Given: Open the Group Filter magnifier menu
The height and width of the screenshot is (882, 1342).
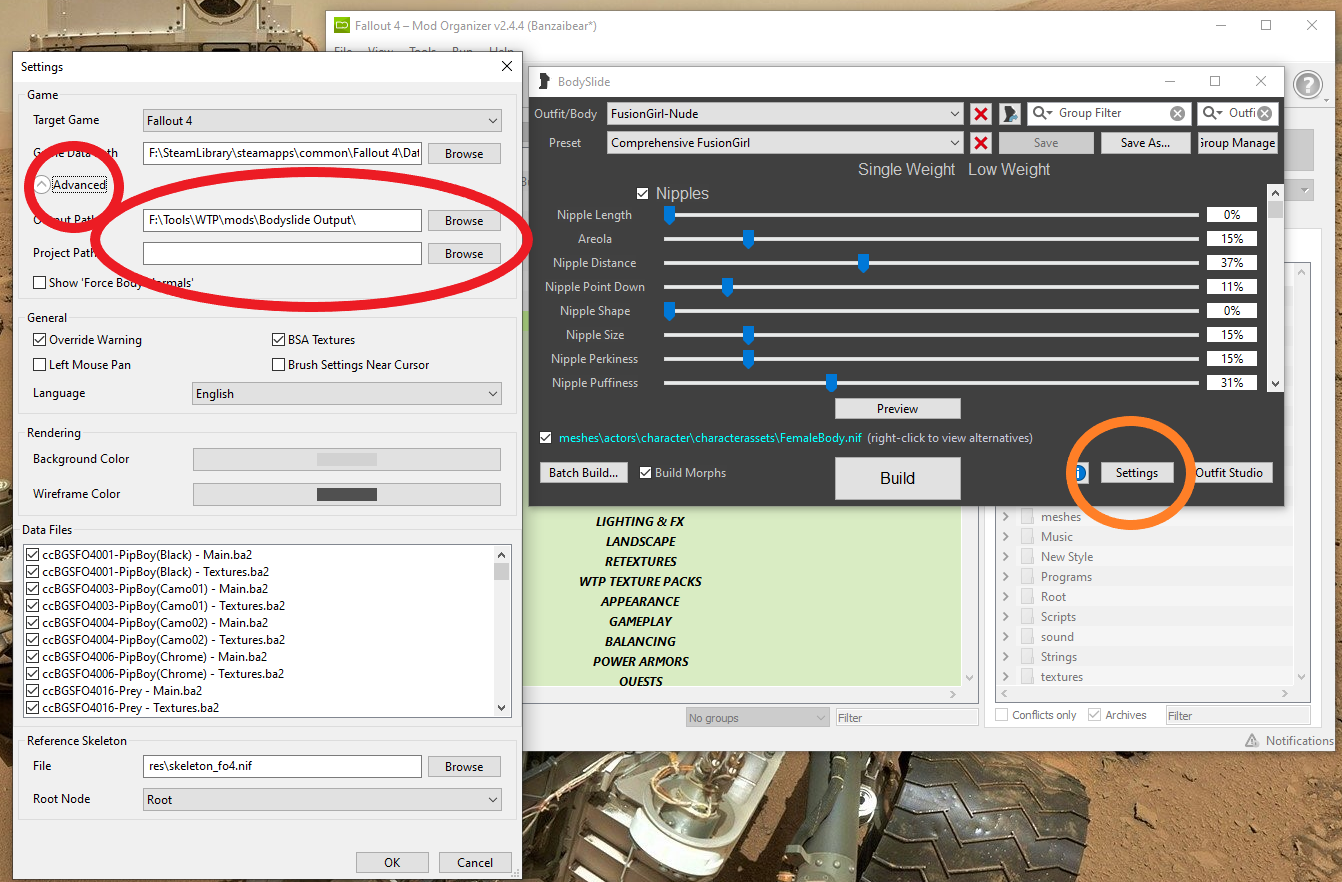Looking at the screenshot, I should (x=1043, y=114).
